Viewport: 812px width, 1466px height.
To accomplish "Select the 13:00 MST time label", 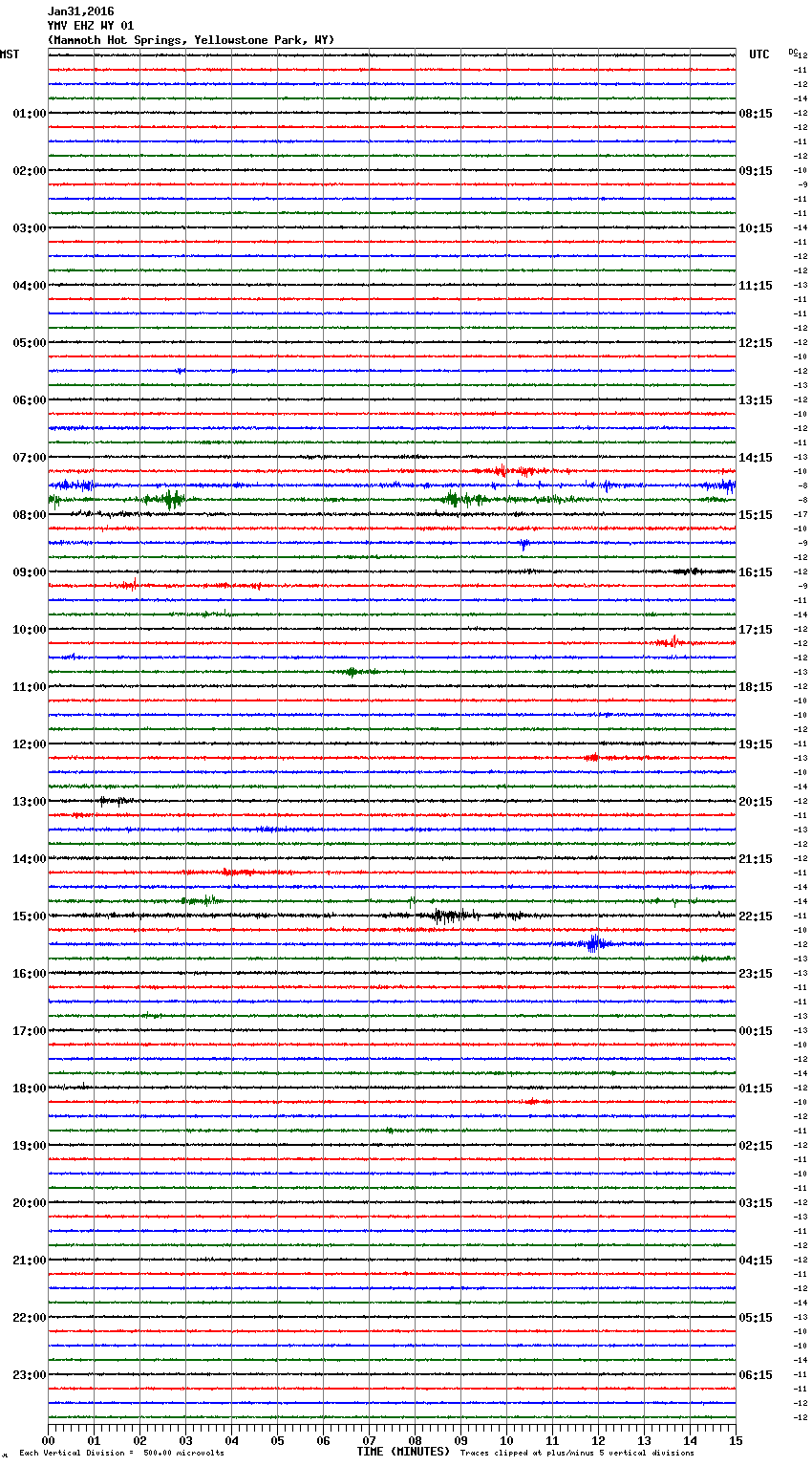I will click(x=29, y=802).
